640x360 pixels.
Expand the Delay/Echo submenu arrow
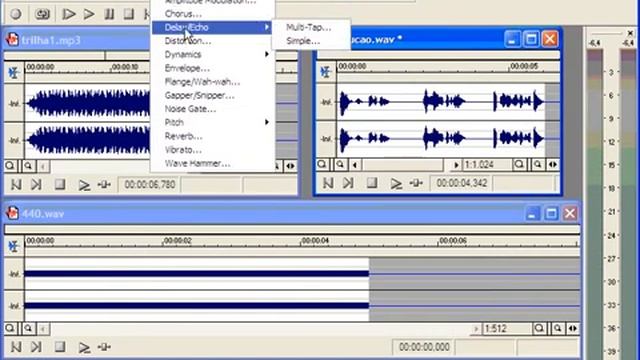tap(267, 27)
